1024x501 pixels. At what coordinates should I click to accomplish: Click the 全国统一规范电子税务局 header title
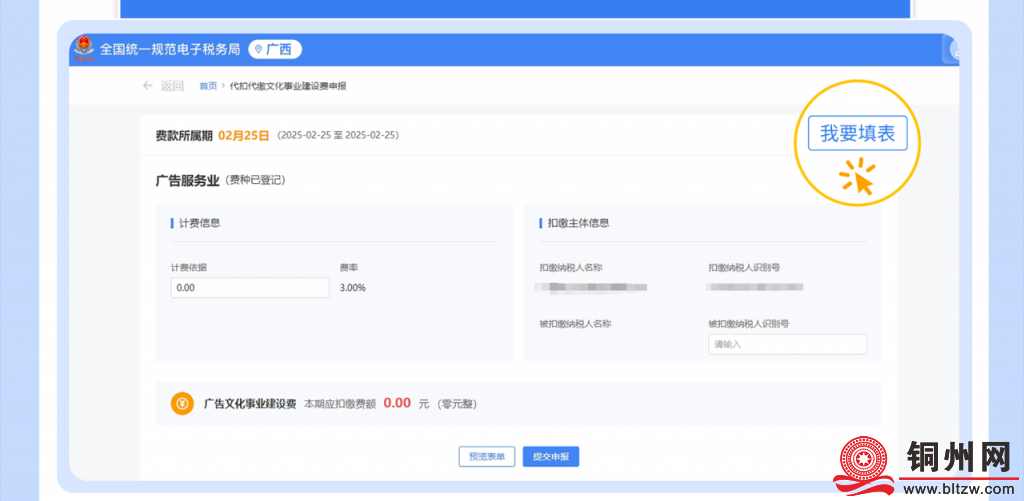(170, 49)
